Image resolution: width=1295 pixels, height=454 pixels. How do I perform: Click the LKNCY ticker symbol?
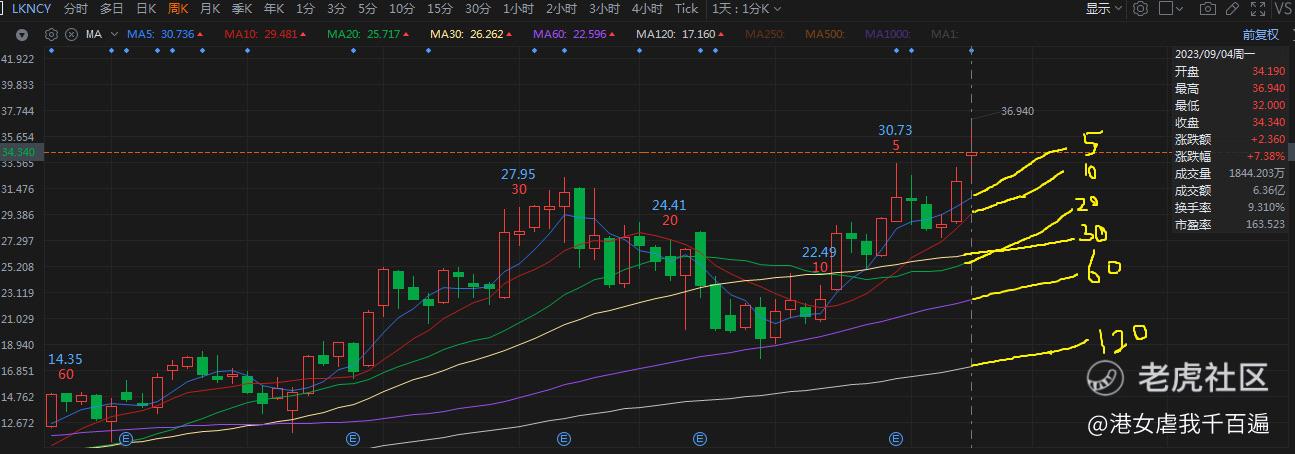[x=31, y=9]
